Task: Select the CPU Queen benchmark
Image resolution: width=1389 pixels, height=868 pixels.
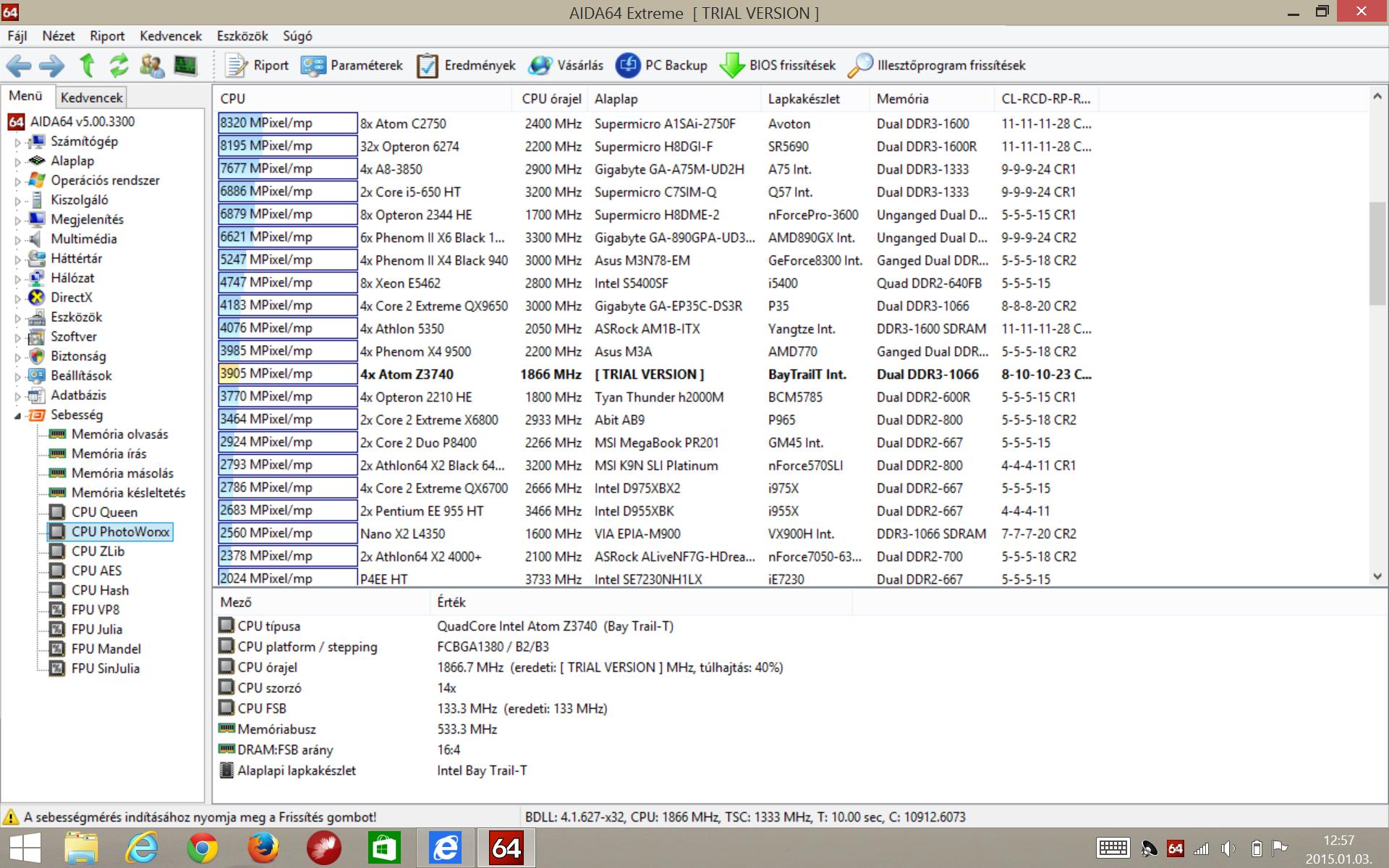Action: tap(104, 512)
